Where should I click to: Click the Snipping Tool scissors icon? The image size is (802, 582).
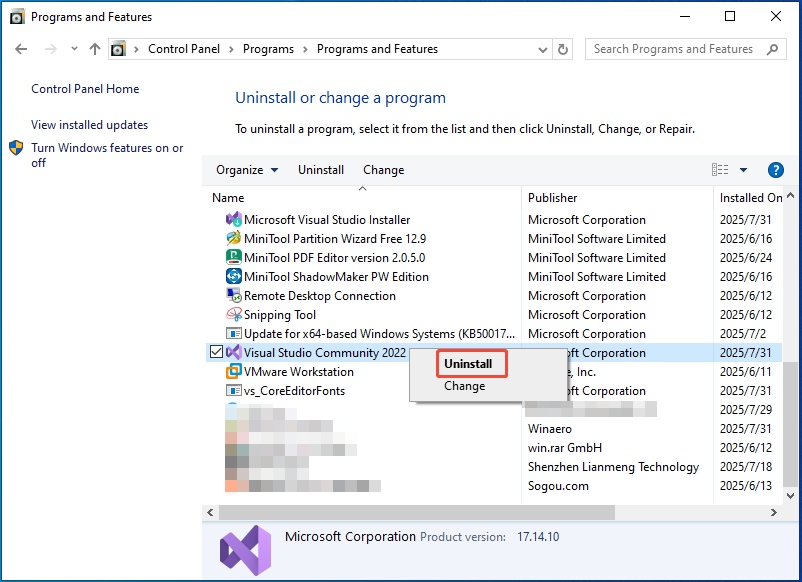pos(234,315)
